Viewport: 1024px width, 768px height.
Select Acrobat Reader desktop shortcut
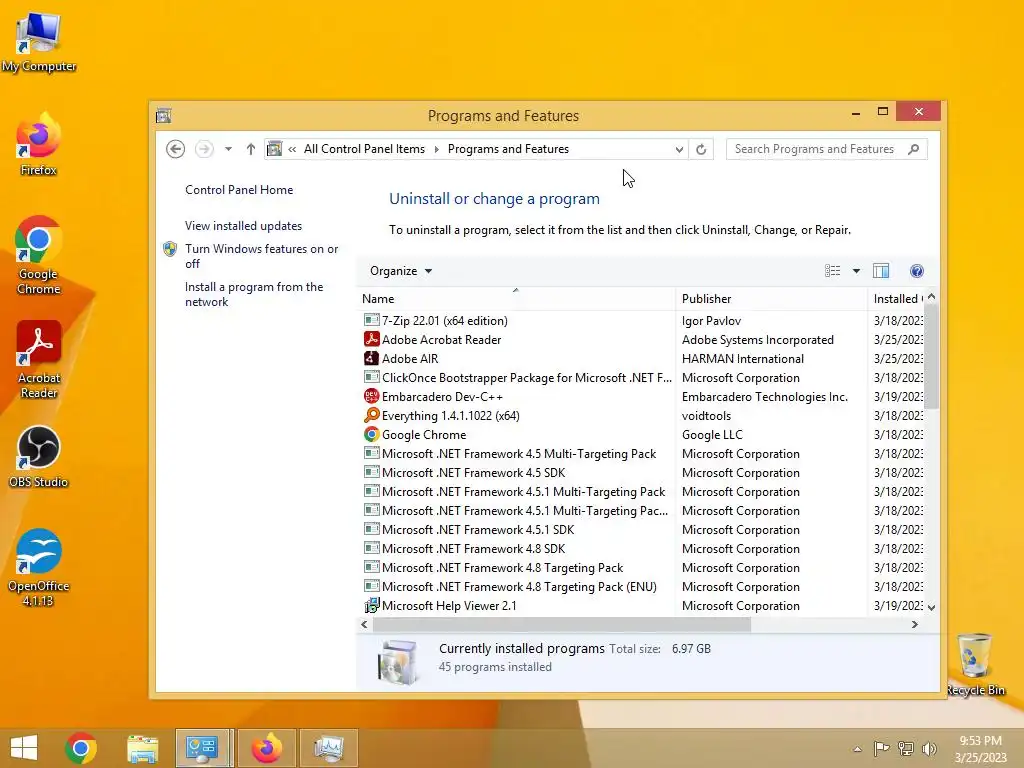[39, 360]
